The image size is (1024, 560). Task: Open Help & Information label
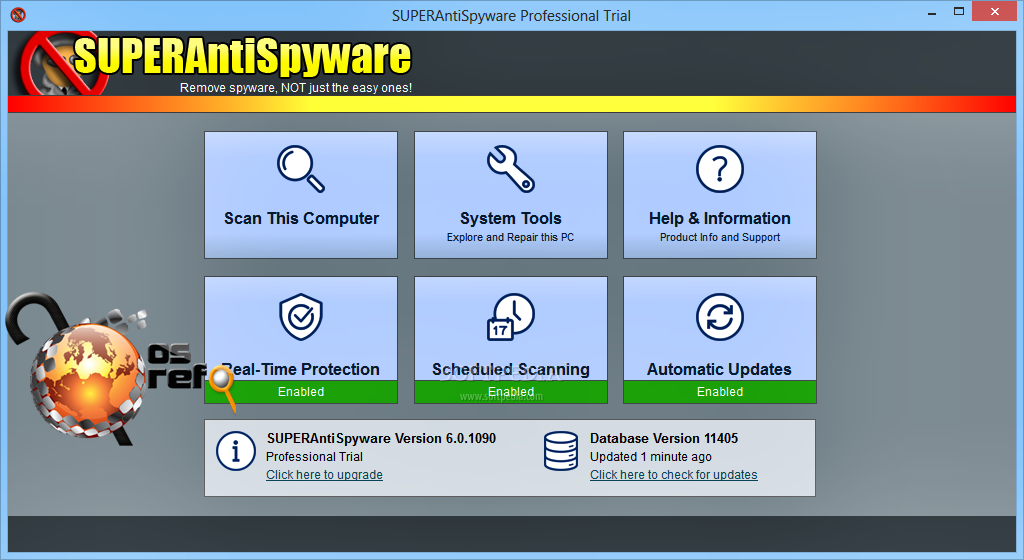tap(720, 218)
